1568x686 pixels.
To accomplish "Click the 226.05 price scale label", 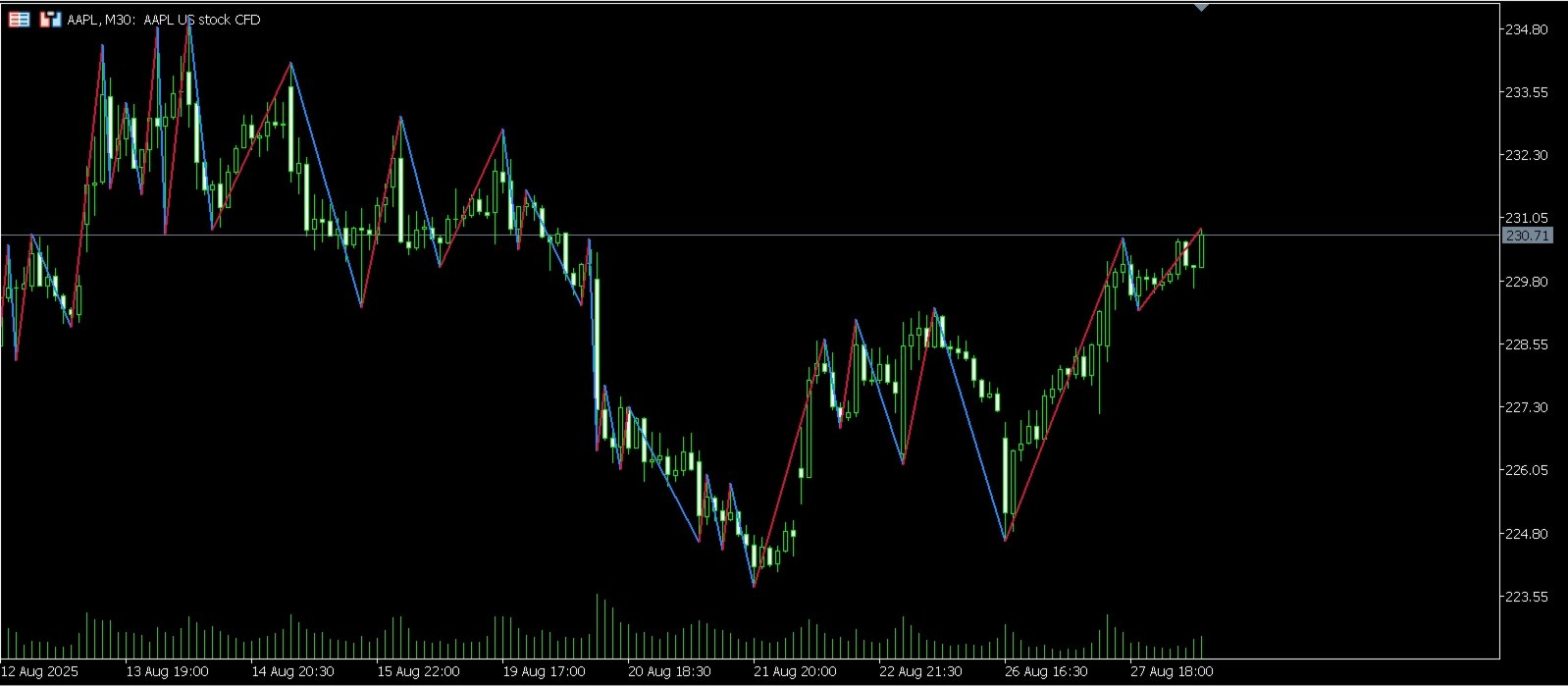I will (1526, 470).
